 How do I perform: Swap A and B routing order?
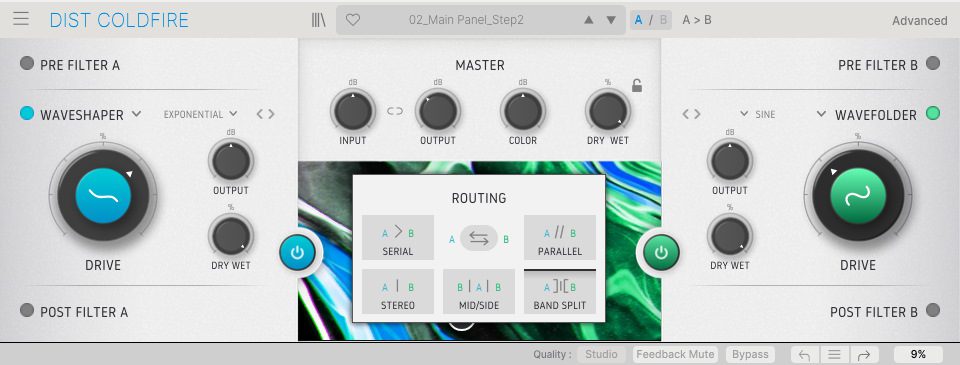[479, 239]
